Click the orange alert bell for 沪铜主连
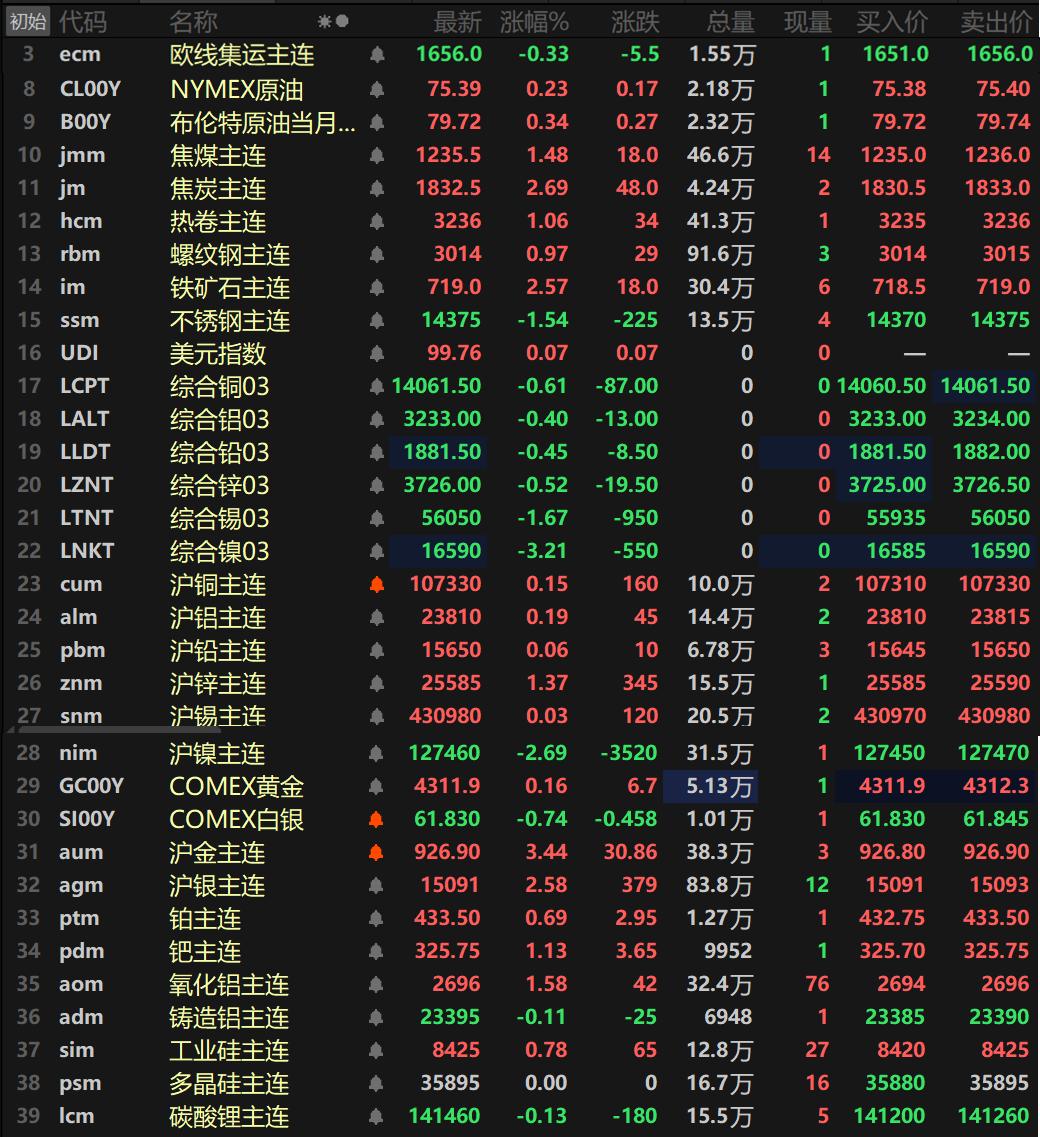 point(377,584)
